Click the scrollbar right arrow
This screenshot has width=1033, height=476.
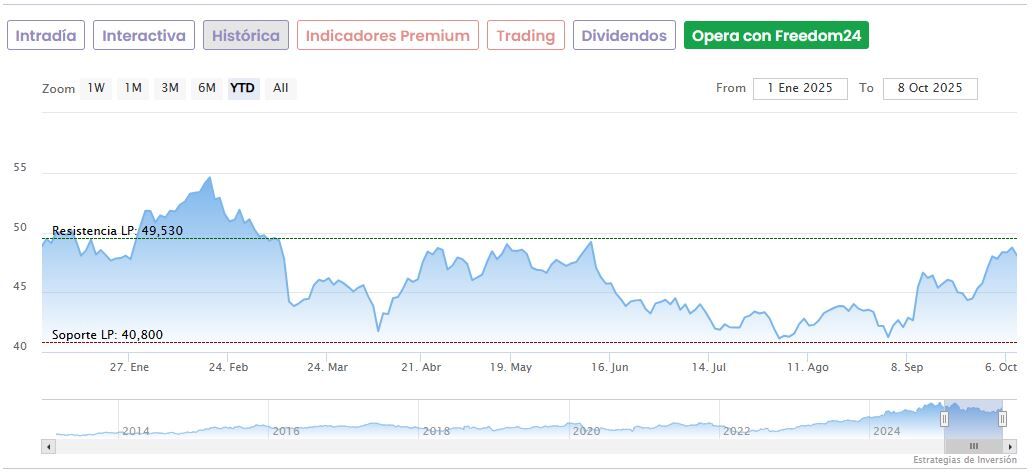pyautogui.click(x=1009, y=446)
